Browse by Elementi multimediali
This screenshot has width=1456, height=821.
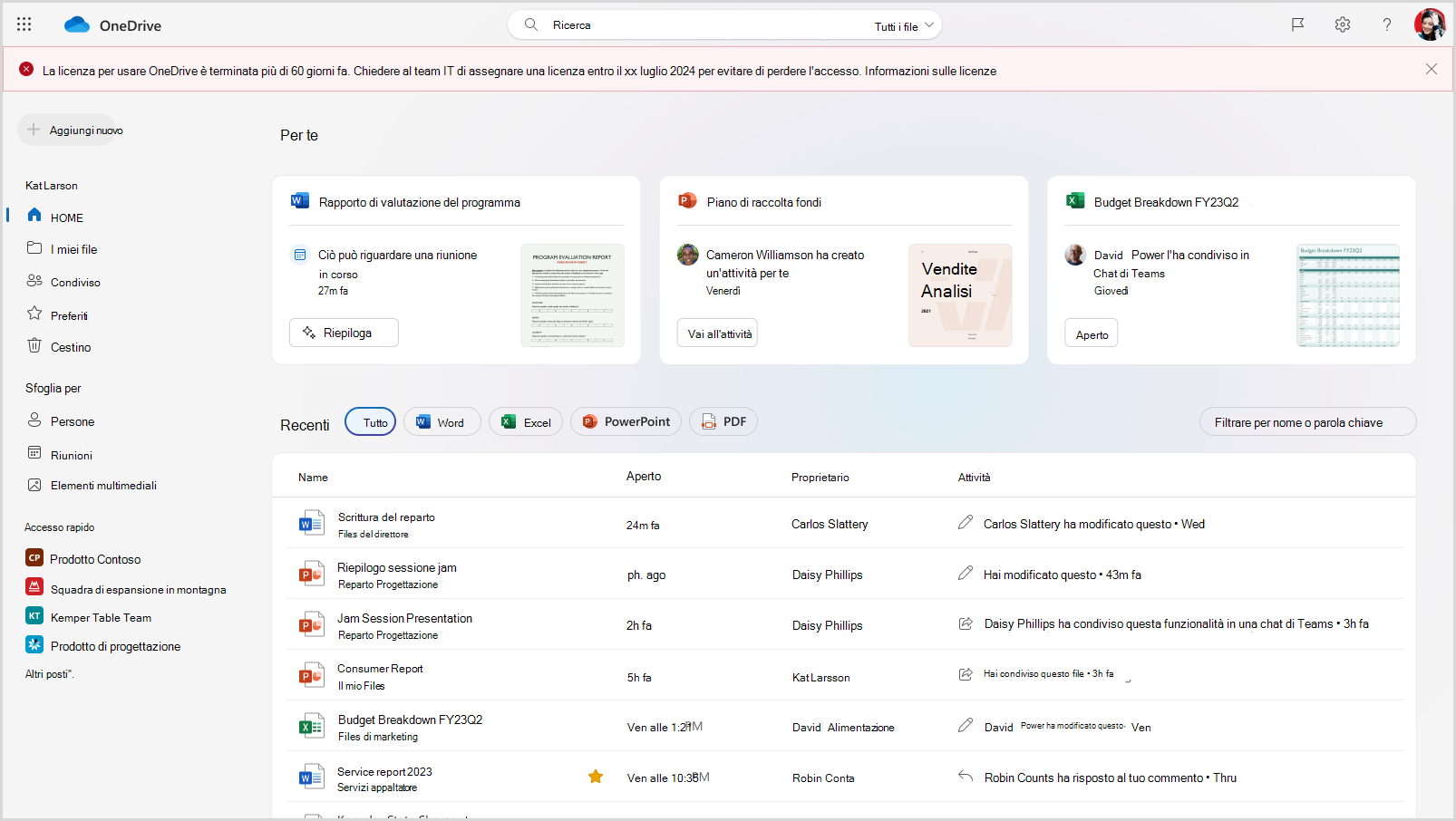click(92, 486)
